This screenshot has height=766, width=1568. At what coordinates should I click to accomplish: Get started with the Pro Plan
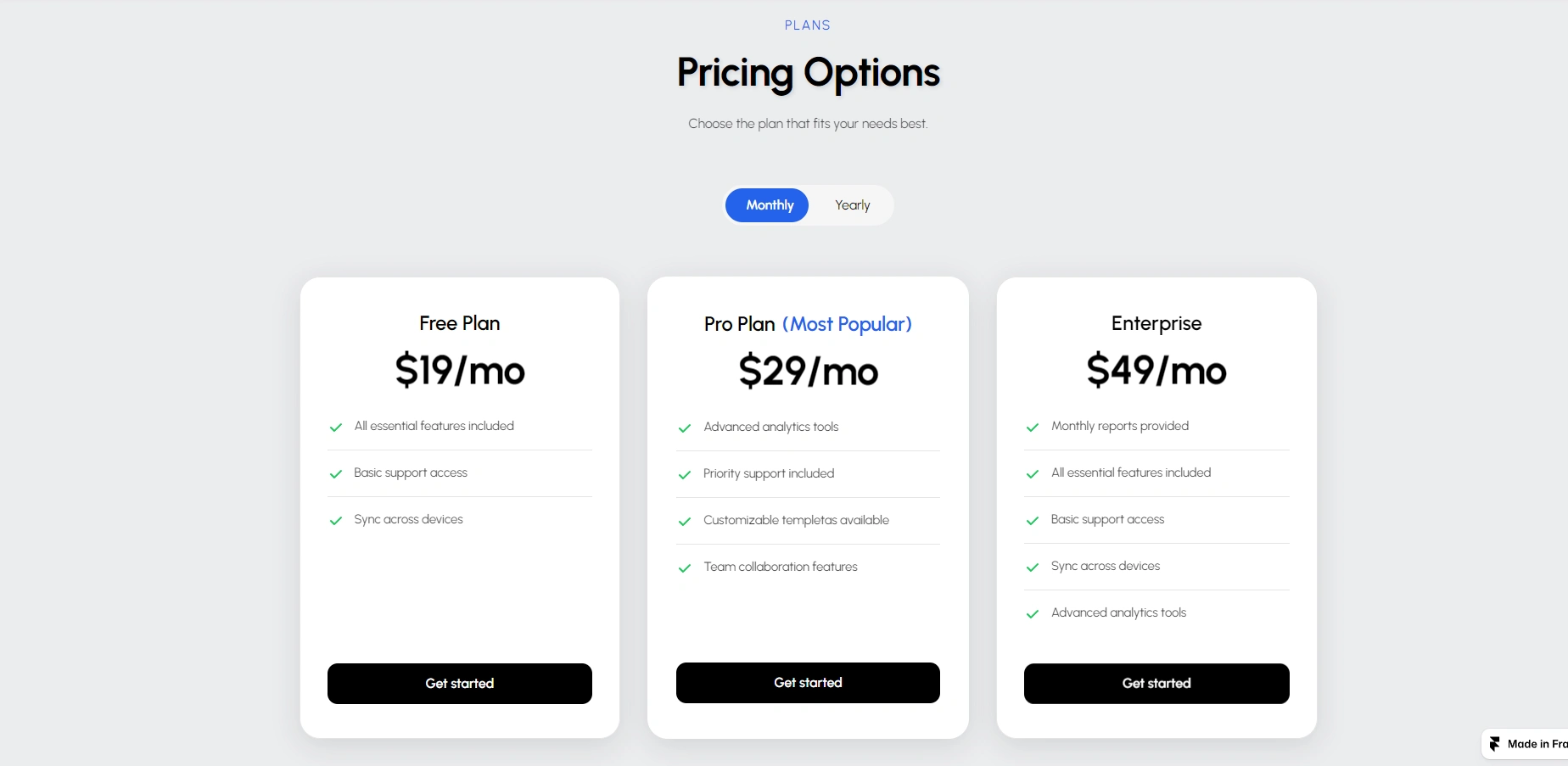[x=808, y=683]
